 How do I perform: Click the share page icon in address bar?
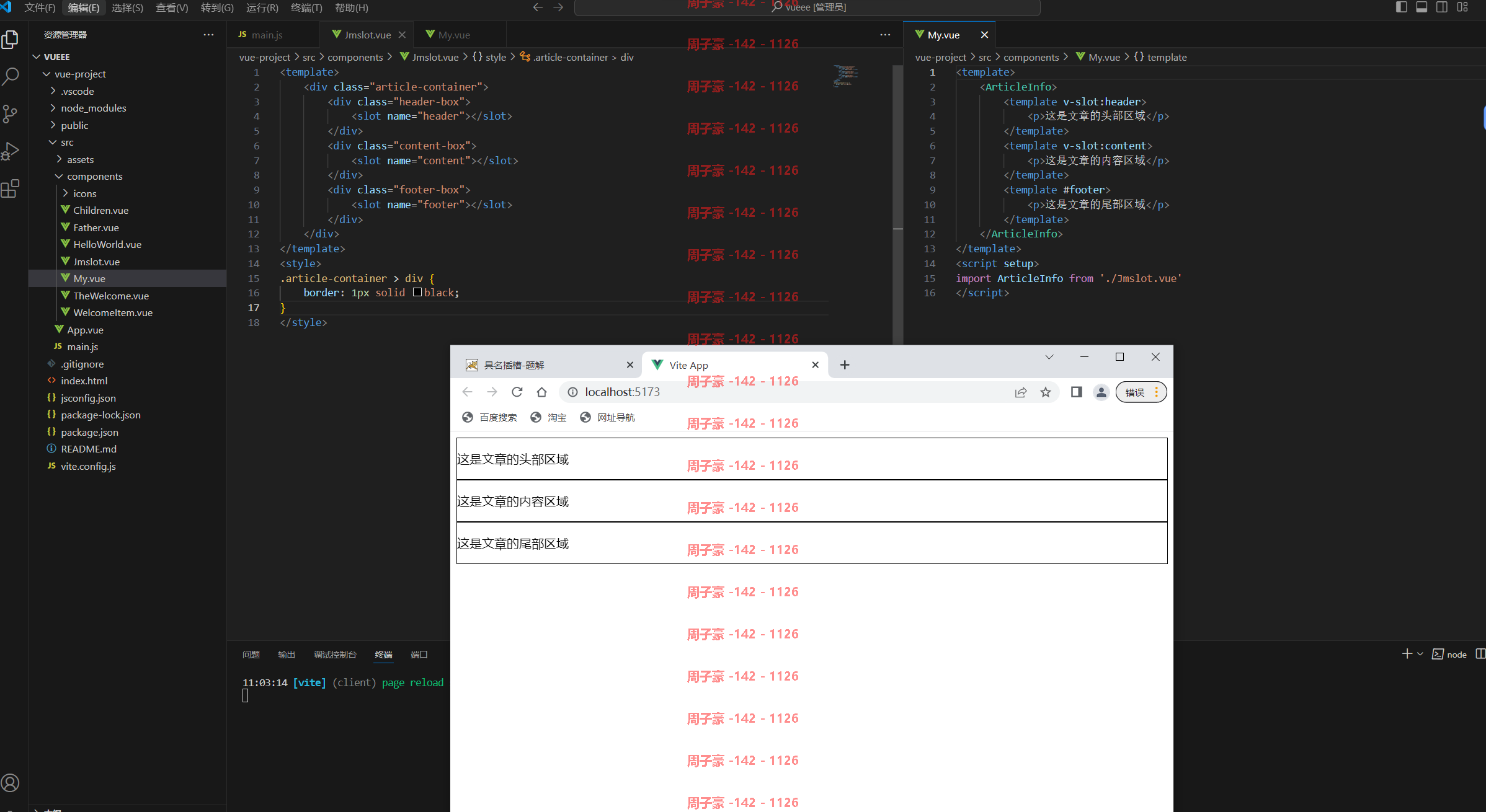[1021, 392]
